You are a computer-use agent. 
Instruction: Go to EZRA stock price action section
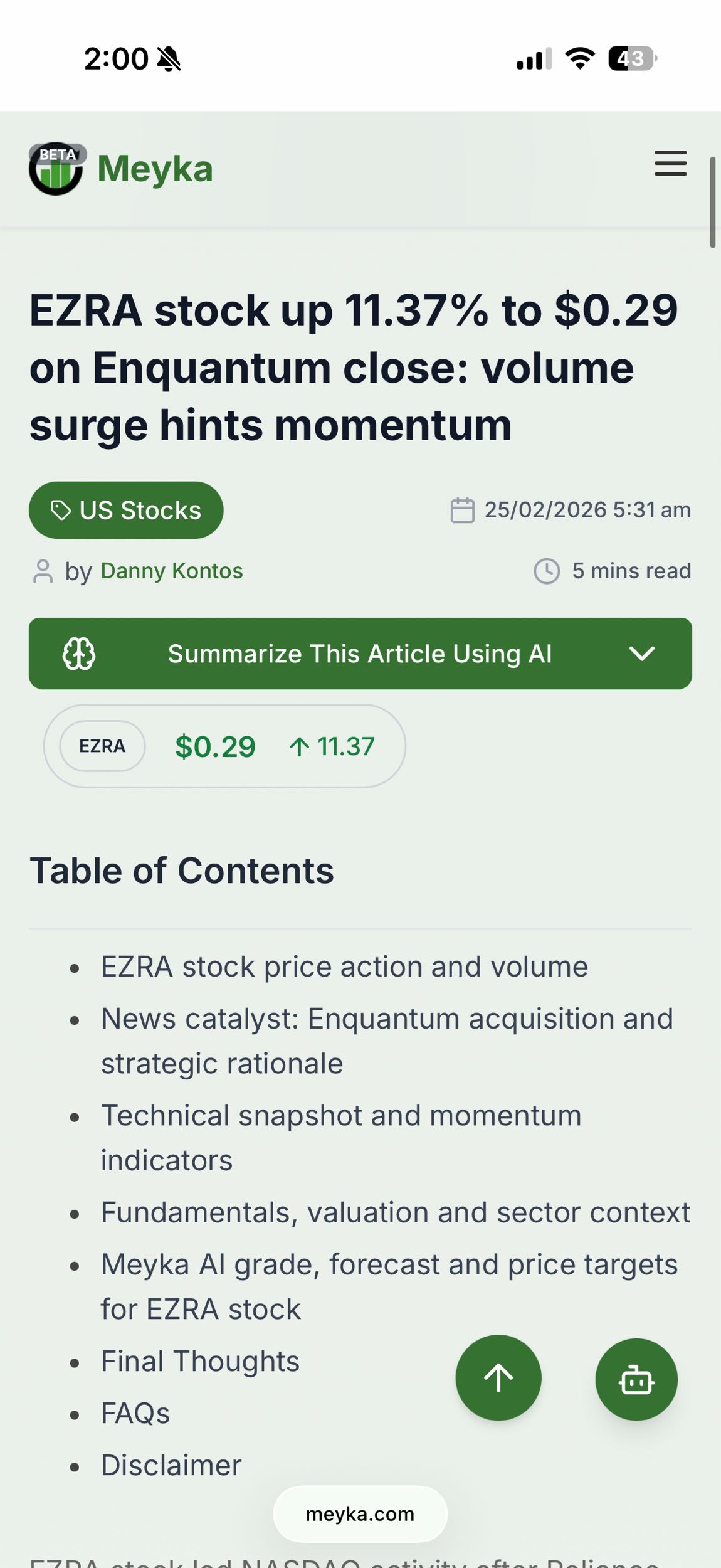pos(344,967)
